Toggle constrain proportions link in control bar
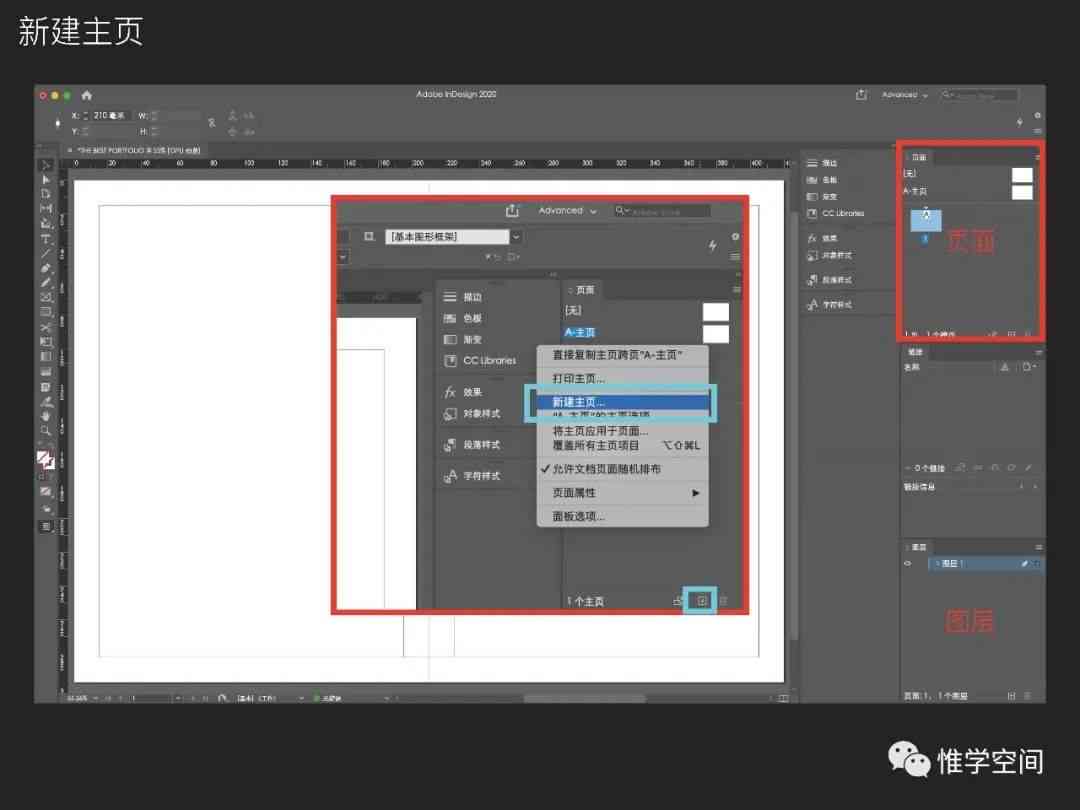 [x=212, y=123]
